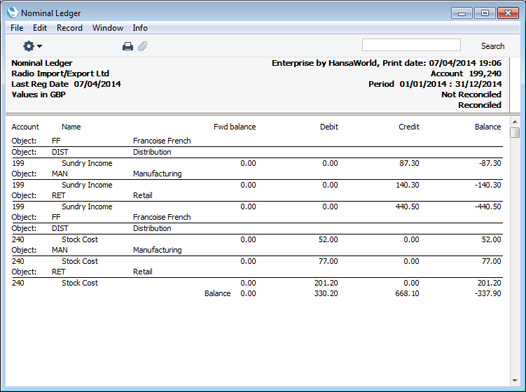This screenshot has width=526, height=392.
Task: Click the Fwd balance column header
Action: pos(234,127)
